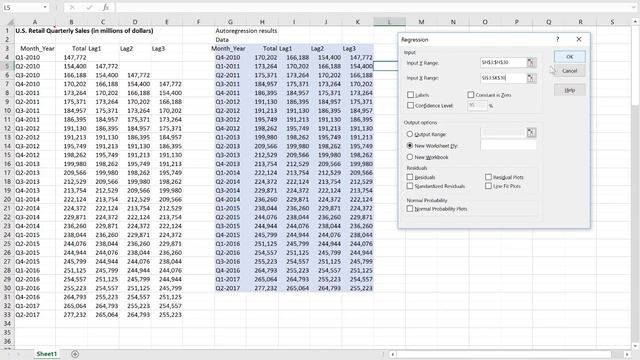Enable the Constant is Zero checkbox
Screen dimensions: 640x360
coord(471,95)
